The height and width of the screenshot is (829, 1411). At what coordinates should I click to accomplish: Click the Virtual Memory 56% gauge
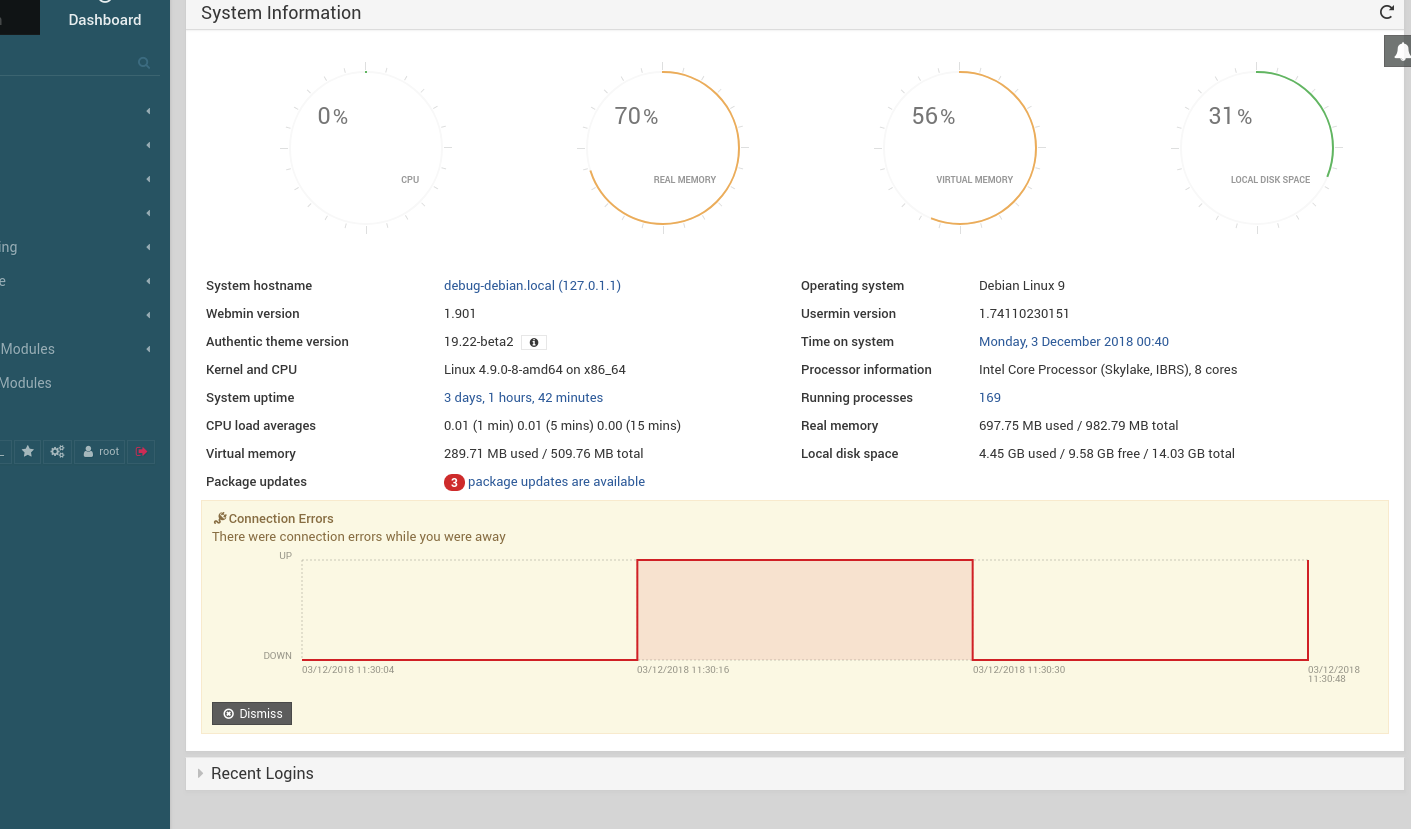pyautogui.click(x=960, y=148)
